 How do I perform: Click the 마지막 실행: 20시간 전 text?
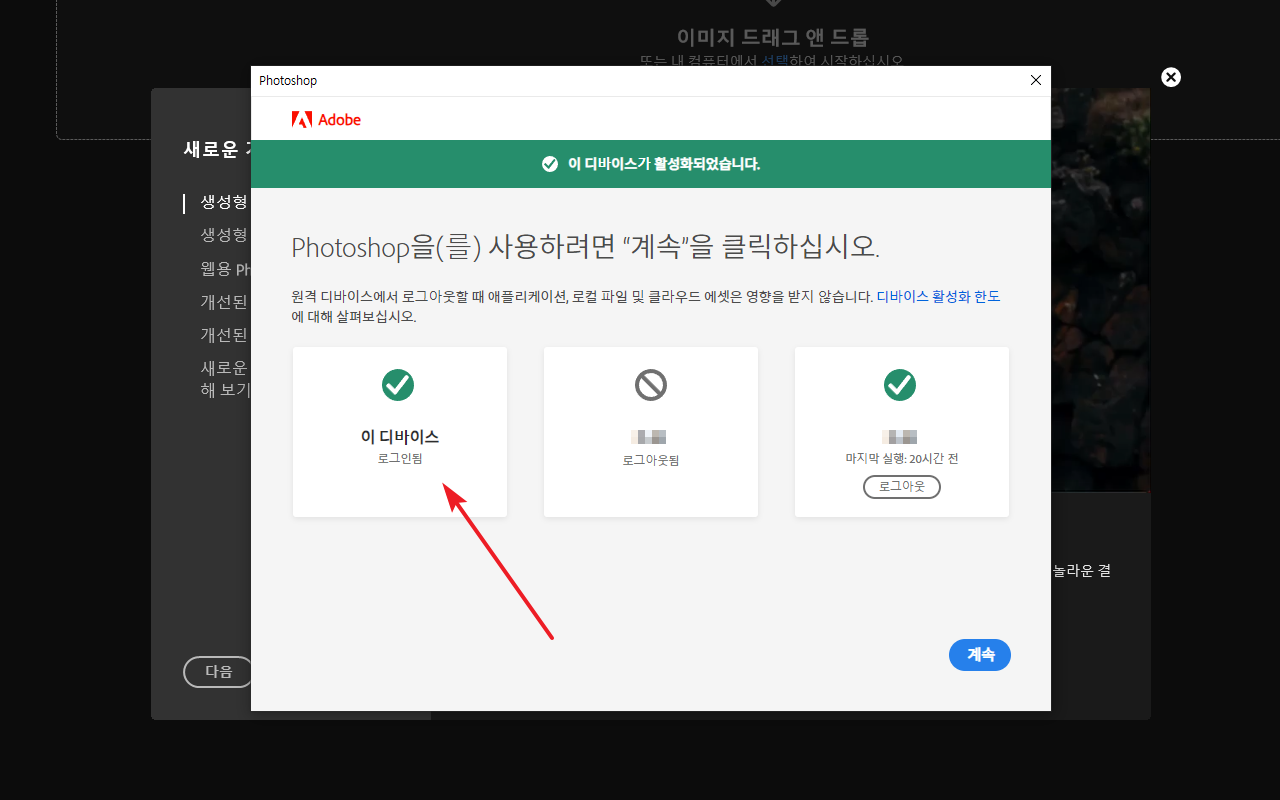pyautogui.click(x=902, y=458)
